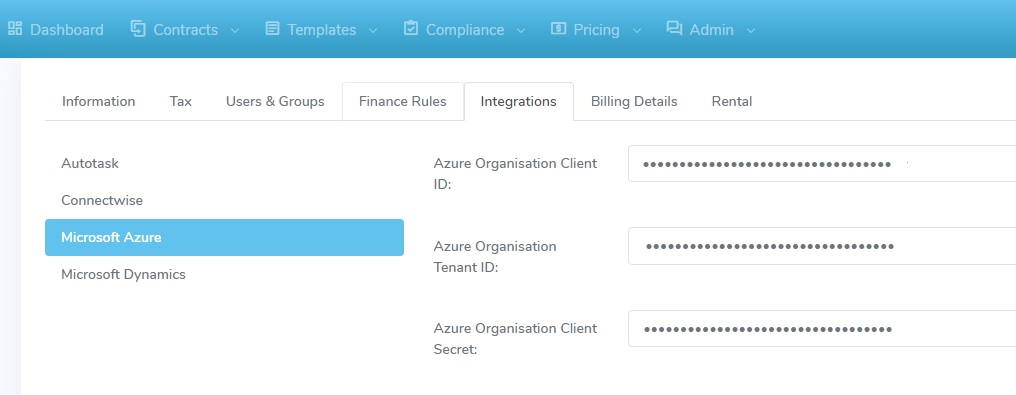The image size is (1016, 395).
Task: Click the Dashboard grid icon
Action: coord(15,28)
